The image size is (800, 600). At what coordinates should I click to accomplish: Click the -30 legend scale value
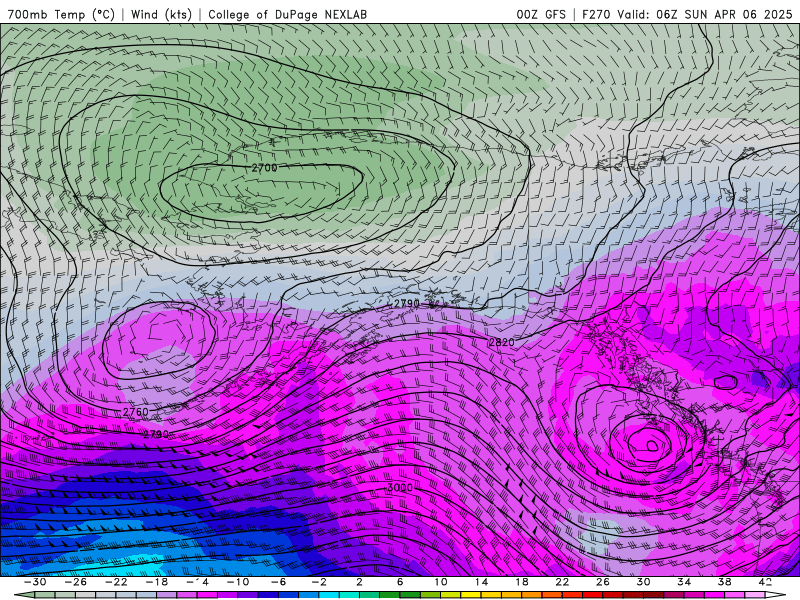[x=35, y=582]
